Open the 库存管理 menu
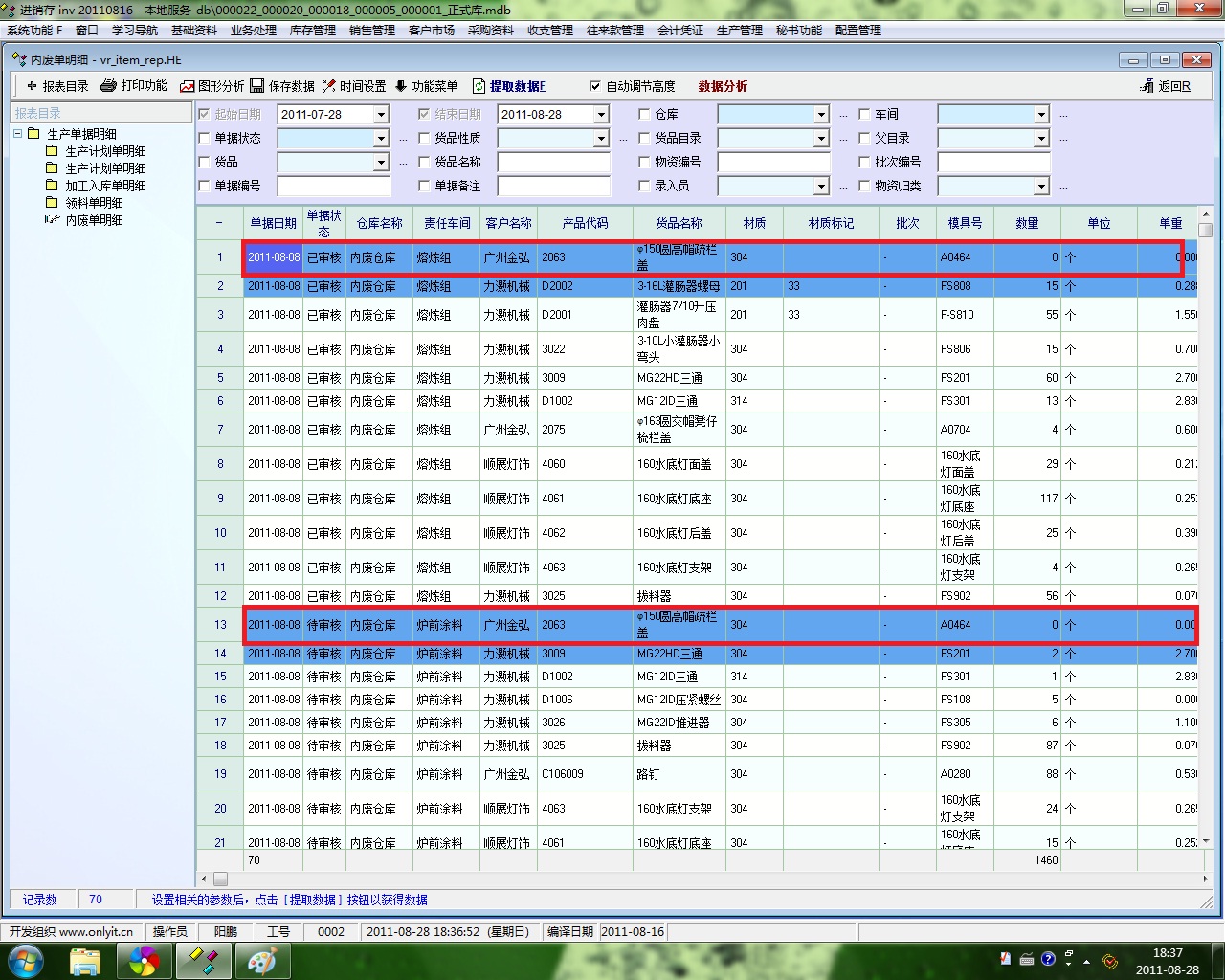Image resolution: width=1225 pixels, height=980 pixels. click(x=312, y=31)
